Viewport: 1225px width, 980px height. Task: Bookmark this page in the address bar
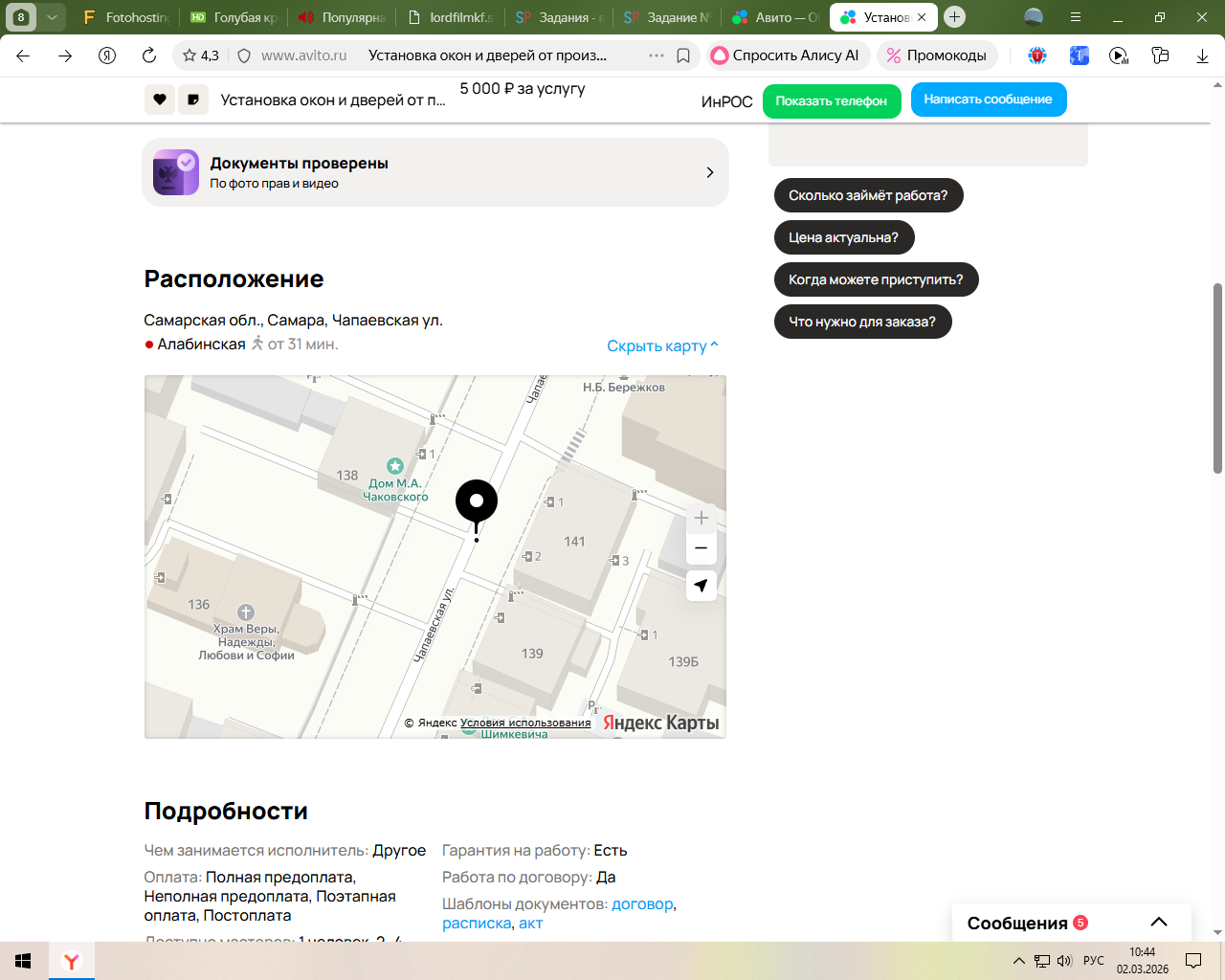coord(683,56)
